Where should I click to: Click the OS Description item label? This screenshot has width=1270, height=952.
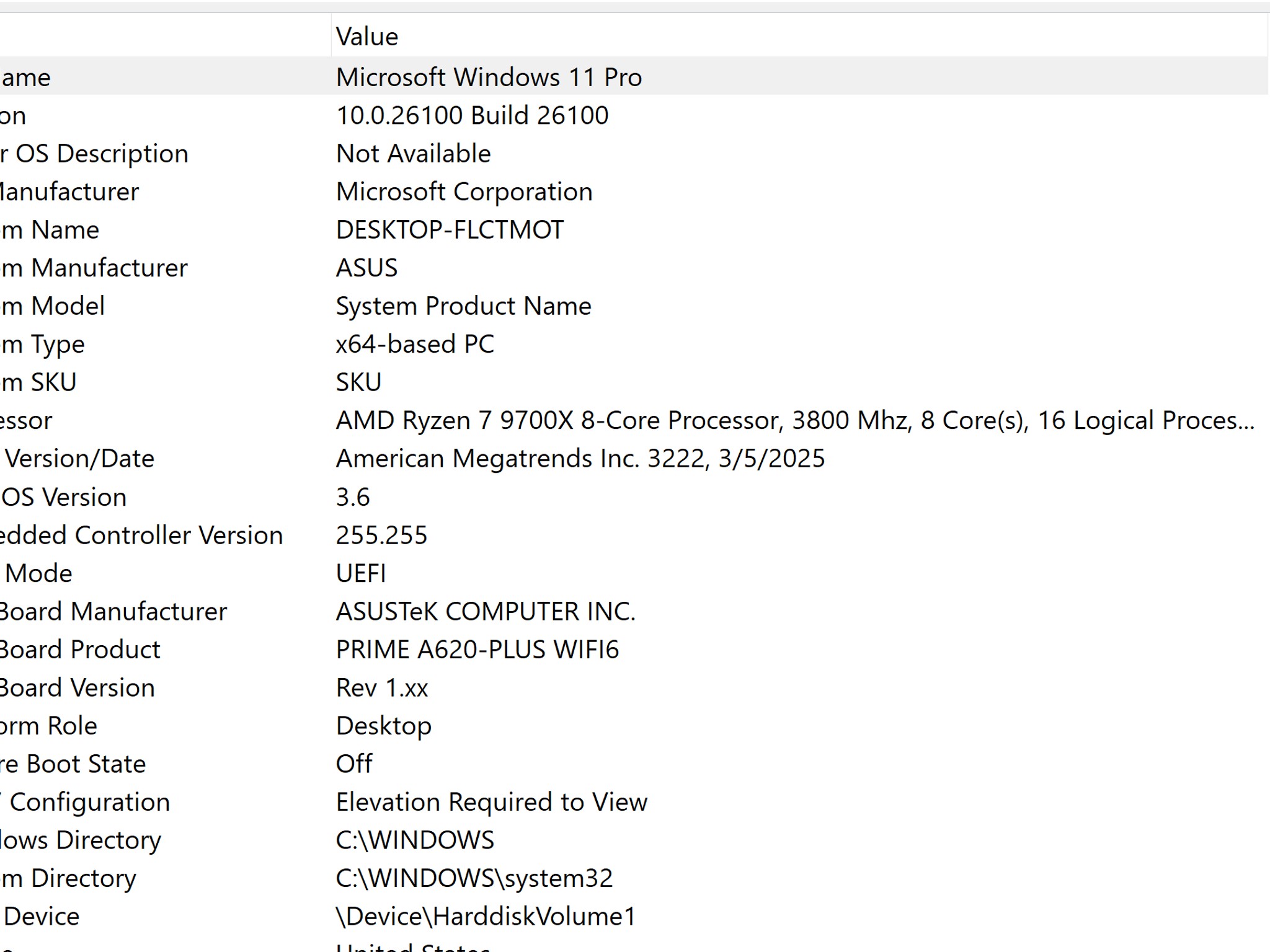point(94,154)
